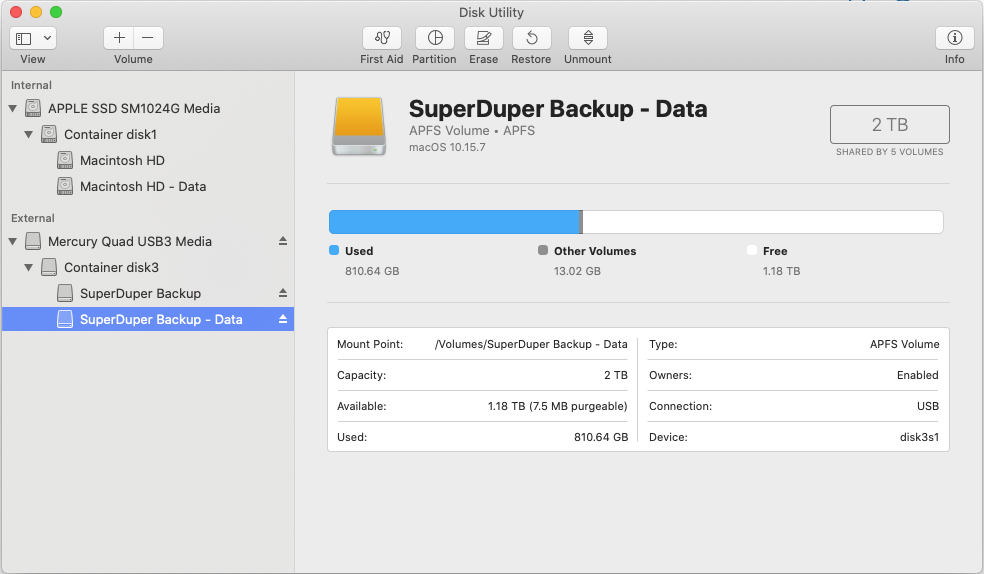This screenshot has width=984, height=574.
Task: Click the blue used-space segment of the bar
Action: pyautogui.click(x=454, y=222)
